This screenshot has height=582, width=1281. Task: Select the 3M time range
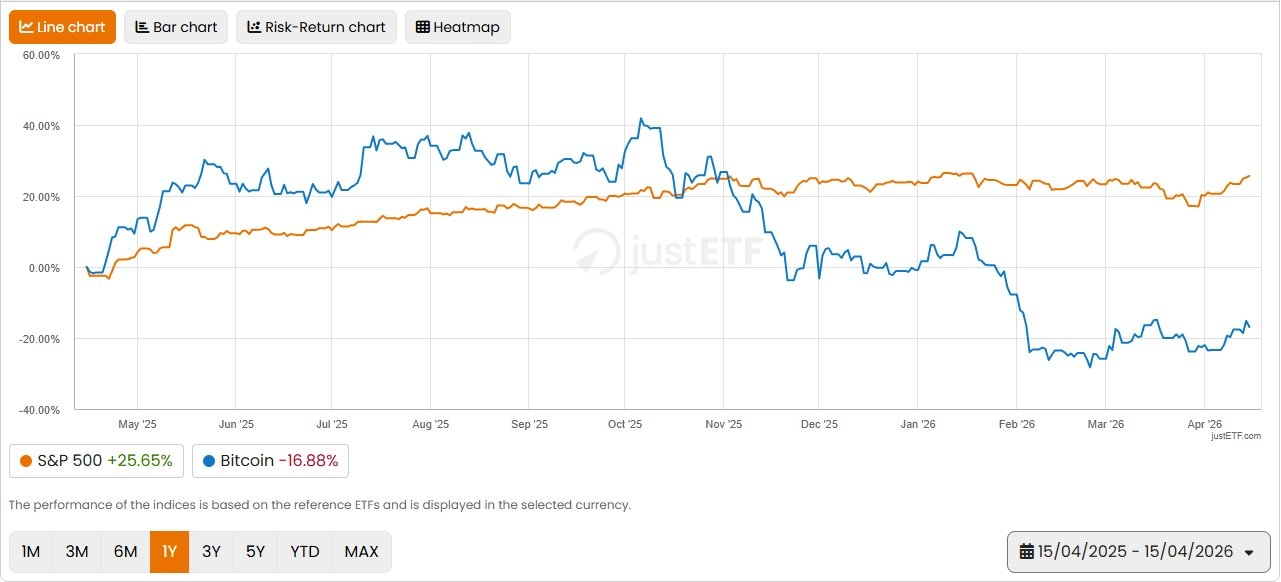point(77,552)
